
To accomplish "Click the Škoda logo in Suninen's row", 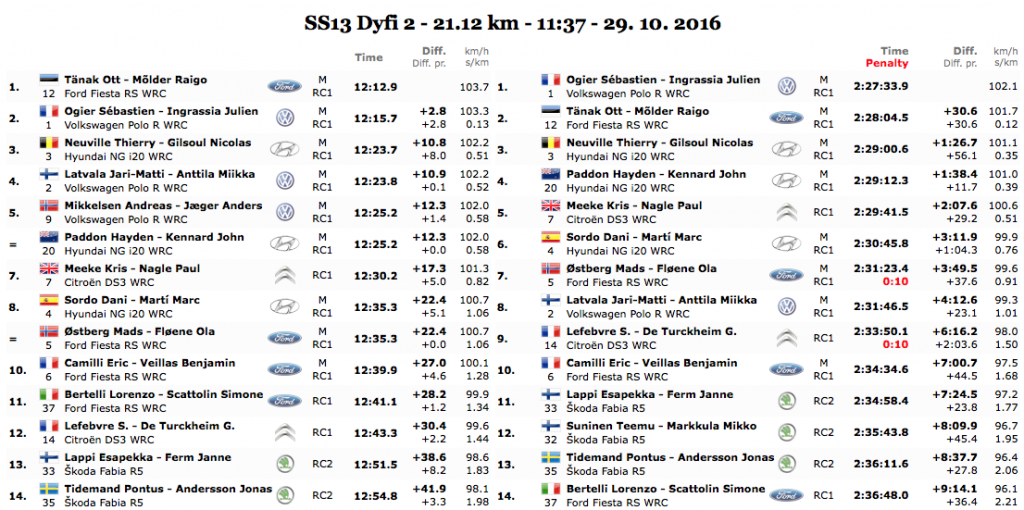I will coord(787,433).
